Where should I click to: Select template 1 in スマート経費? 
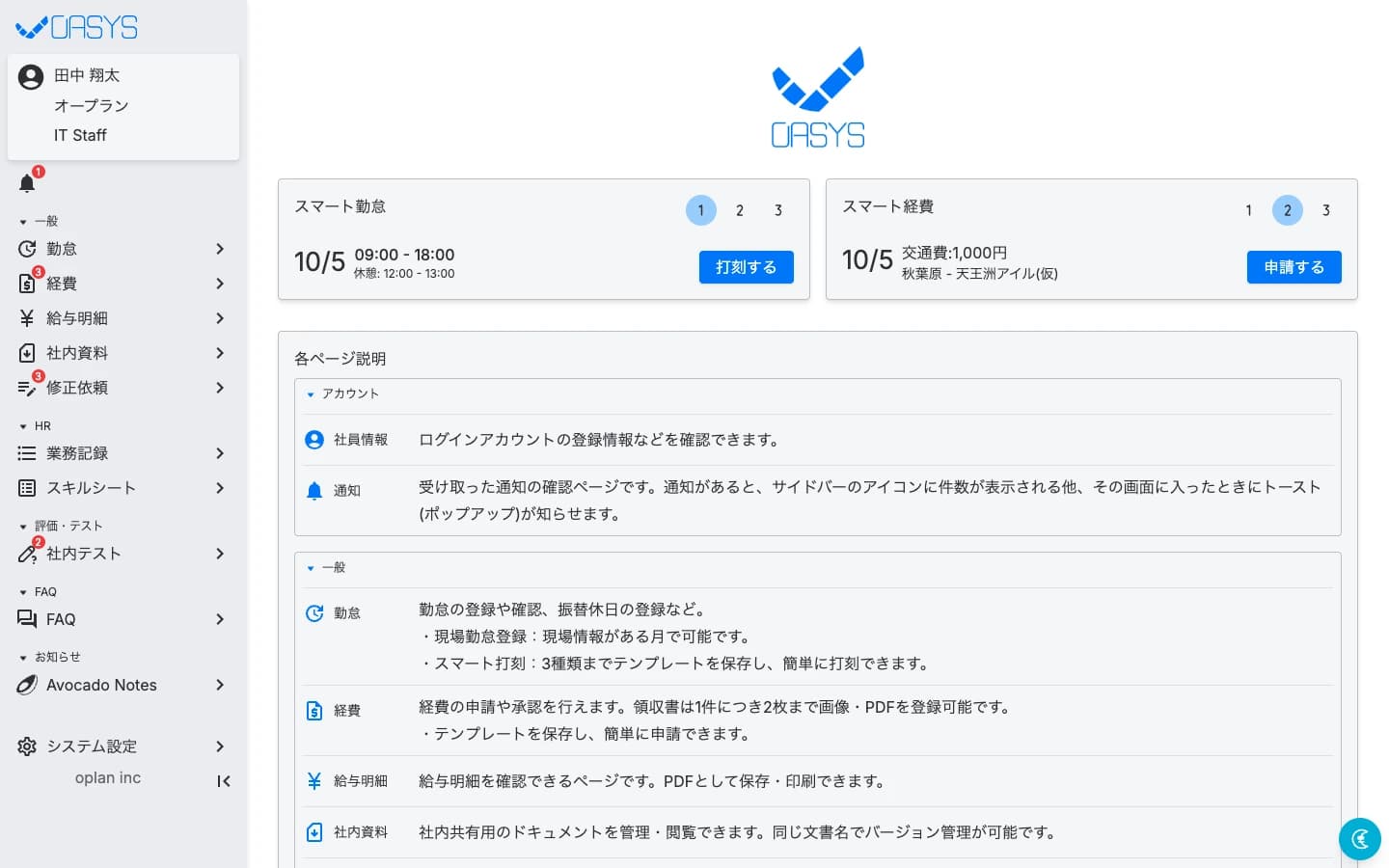(1249, 210)
